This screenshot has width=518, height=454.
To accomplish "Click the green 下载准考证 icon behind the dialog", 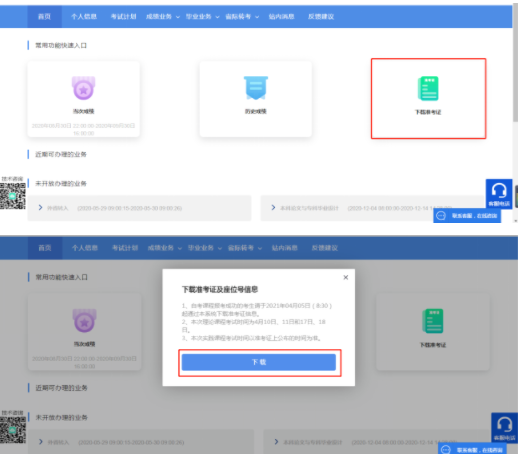I will coord(433,321).
